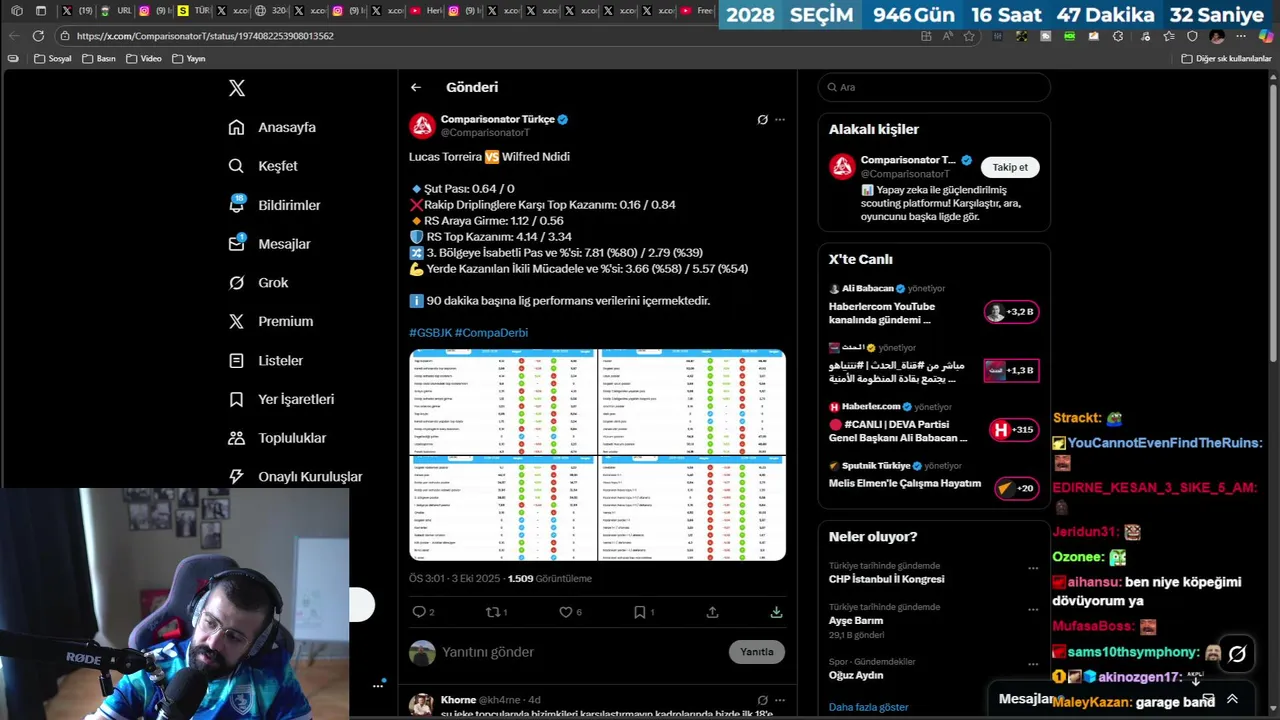Open Keşfet explore page

[x=263, y=166]
